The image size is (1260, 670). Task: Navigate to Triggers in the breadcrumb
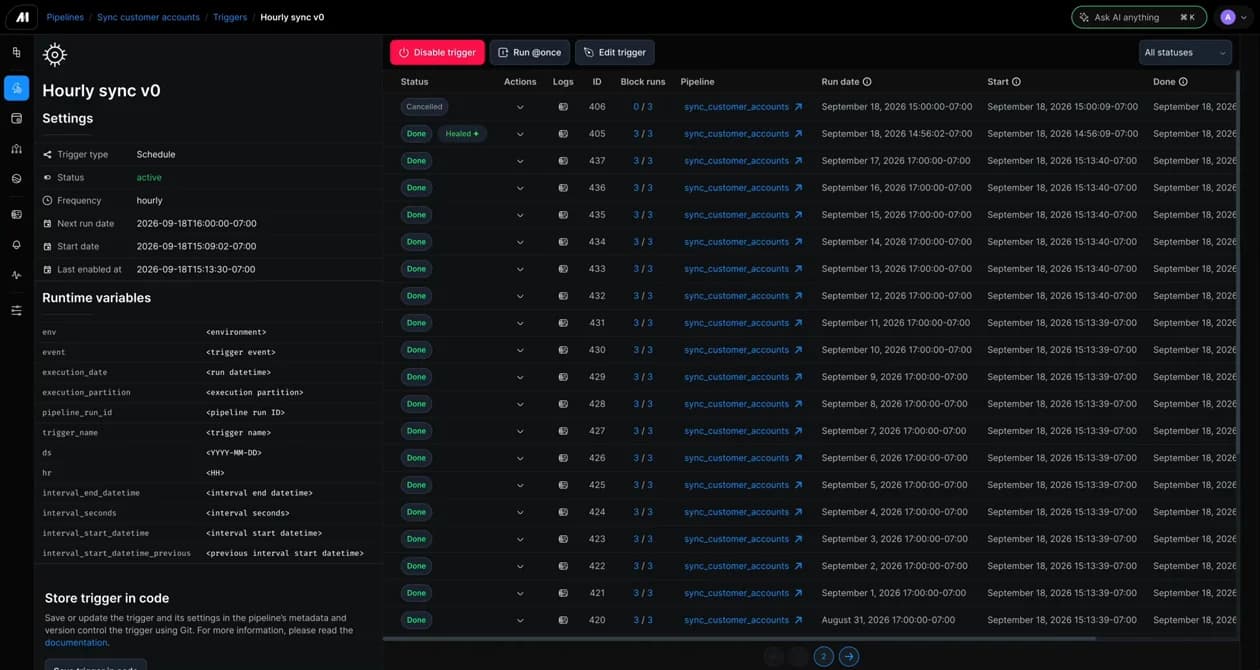coord(230,17)
